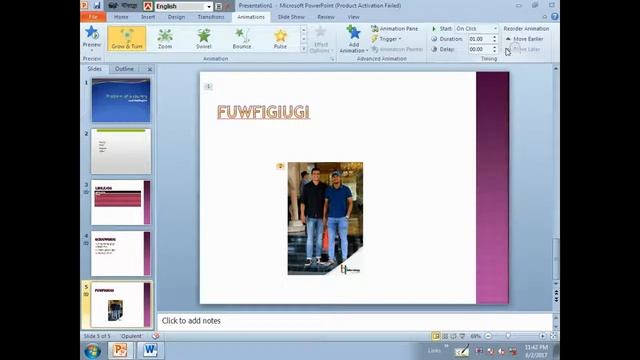
Task: Click the zoom out minus button
Action: tap(488, 336)
